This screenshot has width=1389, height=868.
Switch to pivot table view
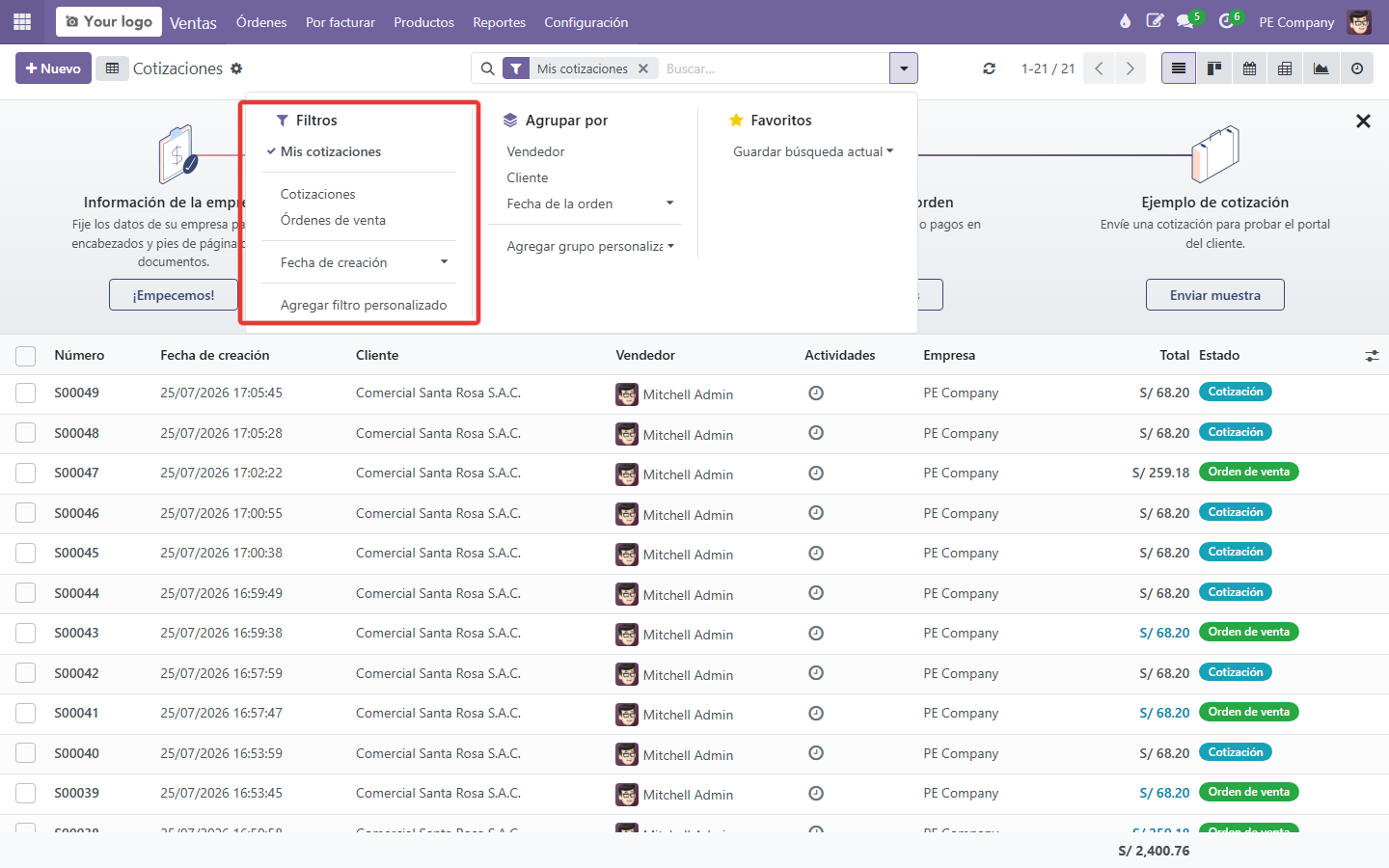coord(1285,68)
